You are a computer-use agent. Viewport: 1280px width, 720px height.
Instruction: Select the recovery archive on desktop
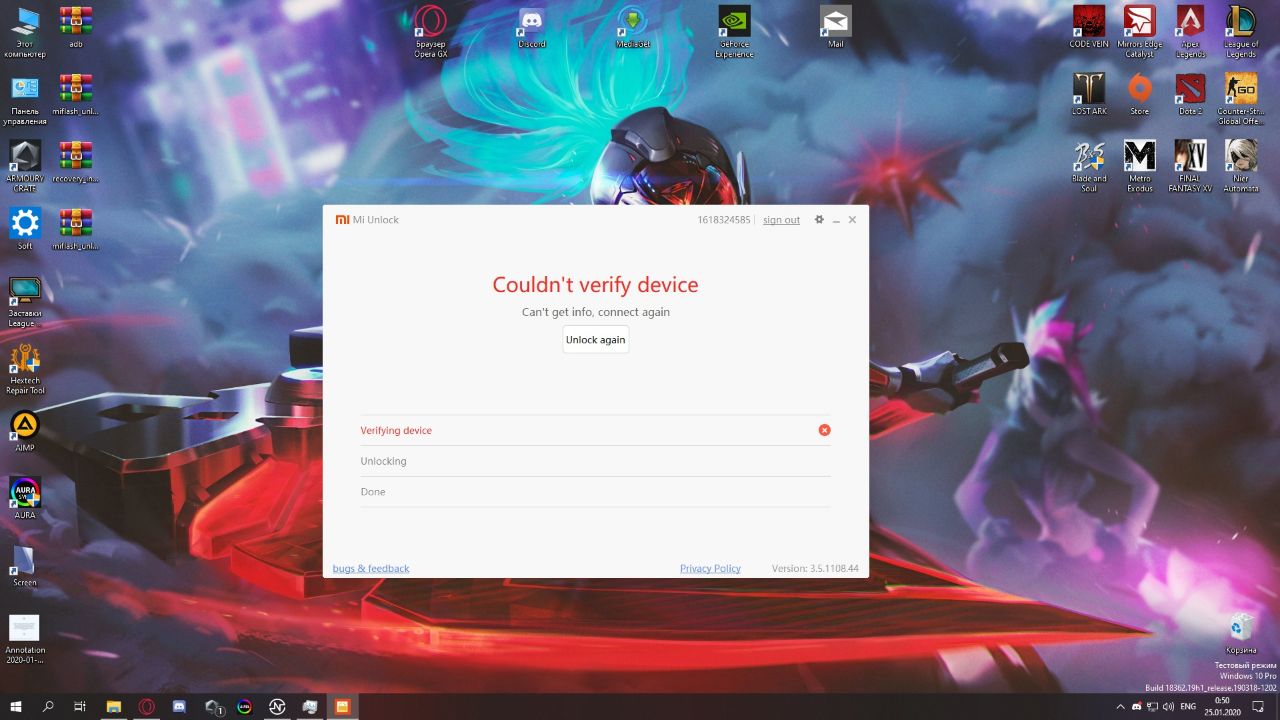(76, 162)
